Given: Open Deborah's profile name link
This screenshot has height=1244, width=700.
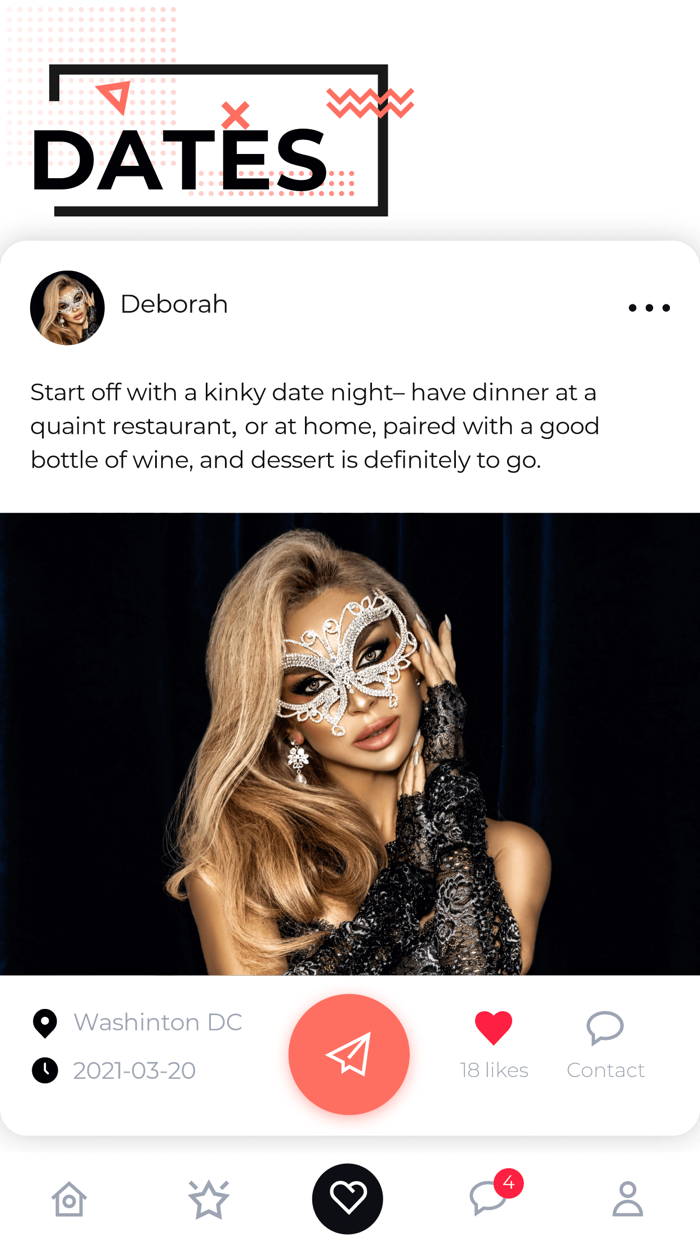Looking at the screenshot, I should [x=174, y=304].
